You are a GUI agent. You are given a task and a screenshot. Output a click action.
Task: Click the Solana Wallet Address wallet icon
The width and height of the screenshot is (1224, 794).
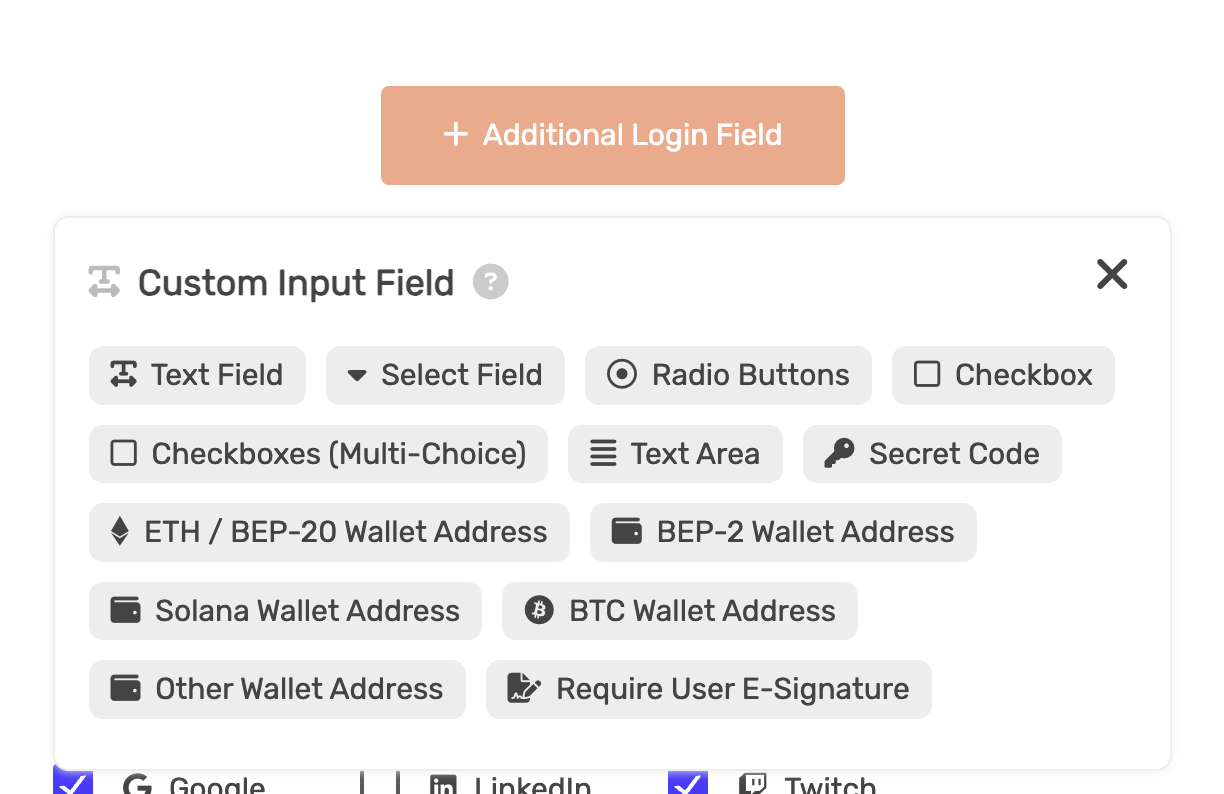(x=125, y=611)
